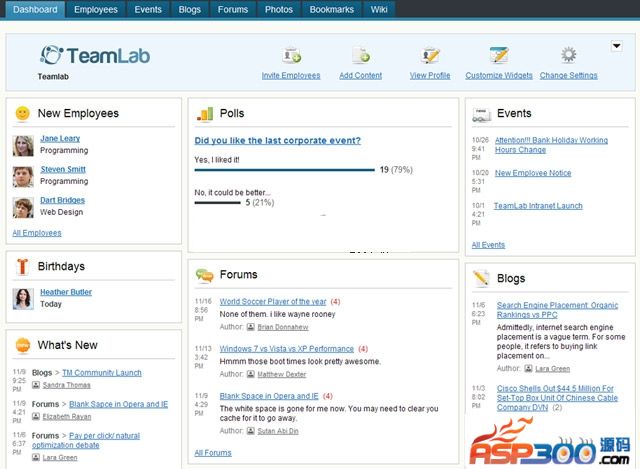Switch to the Dashboard tab
This screenshot has width=640, height=469.
(x=35, y=9)
